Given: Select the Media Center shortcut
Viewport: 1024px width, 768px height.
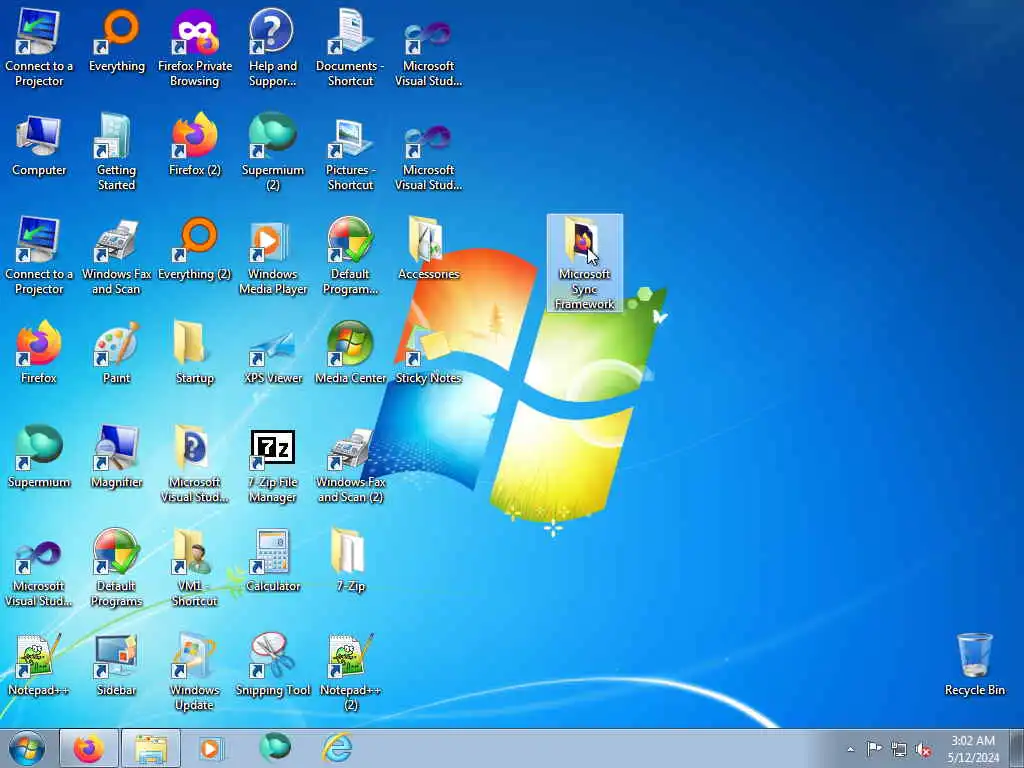Looking at the screenshot, I should pyautogui.click(x=350, y=353).
